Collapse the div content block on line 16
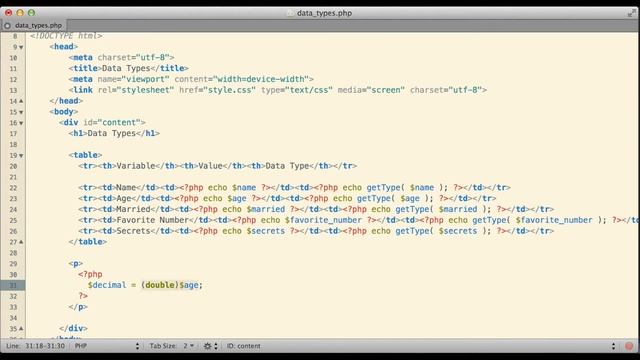The width and height of the screenshot is (640, 360). coord(21,123)
